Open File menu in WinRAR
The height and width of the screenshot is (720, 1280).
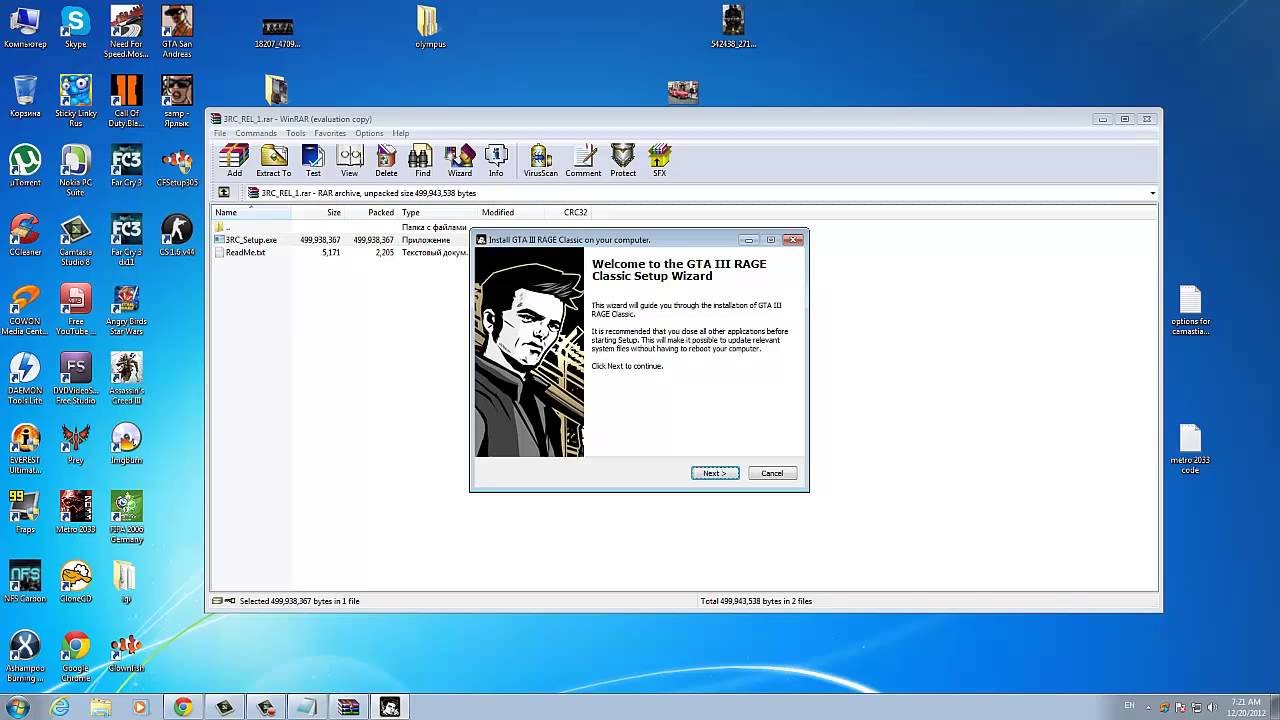[220, 133]
